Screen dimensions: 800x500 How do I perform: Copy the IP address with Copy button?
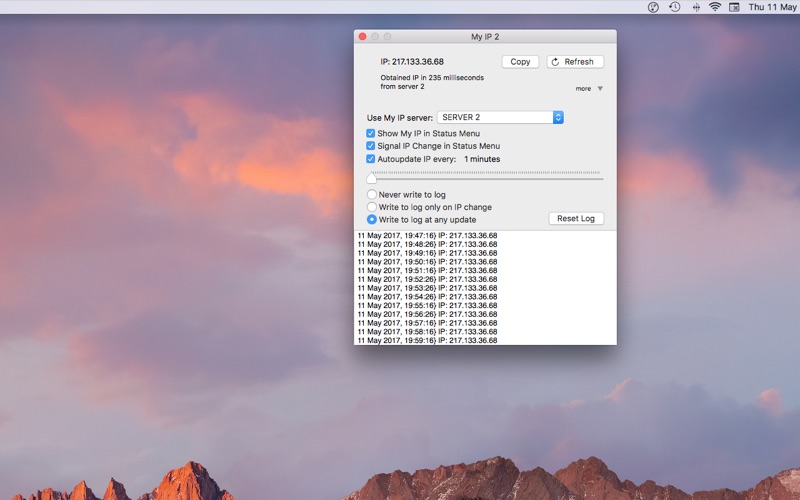(x=520, y=62)
